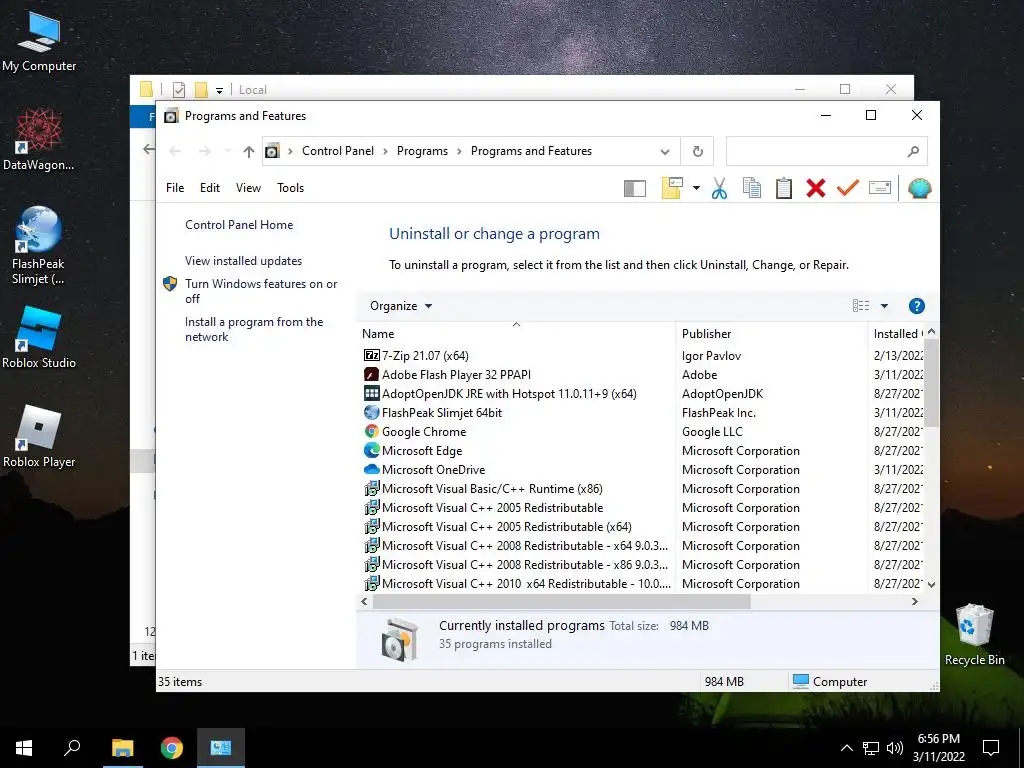Click the vertical scrollbar thumb in program list

click(x=932, y=383)
